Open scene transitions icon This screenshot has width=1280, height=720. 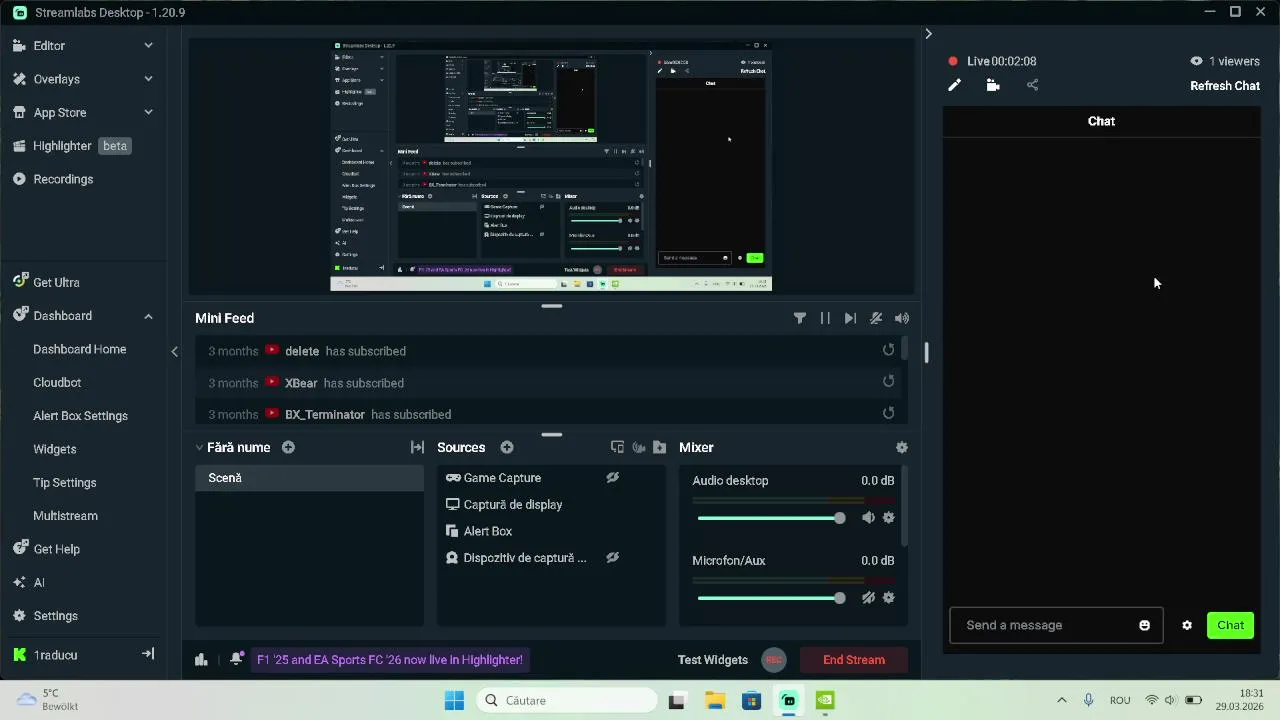click(417, 447)
